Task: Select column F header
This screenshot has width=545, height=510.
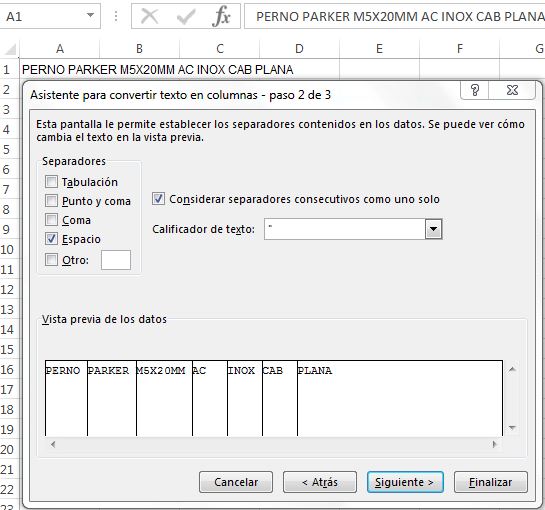Action: click(459, 49)
